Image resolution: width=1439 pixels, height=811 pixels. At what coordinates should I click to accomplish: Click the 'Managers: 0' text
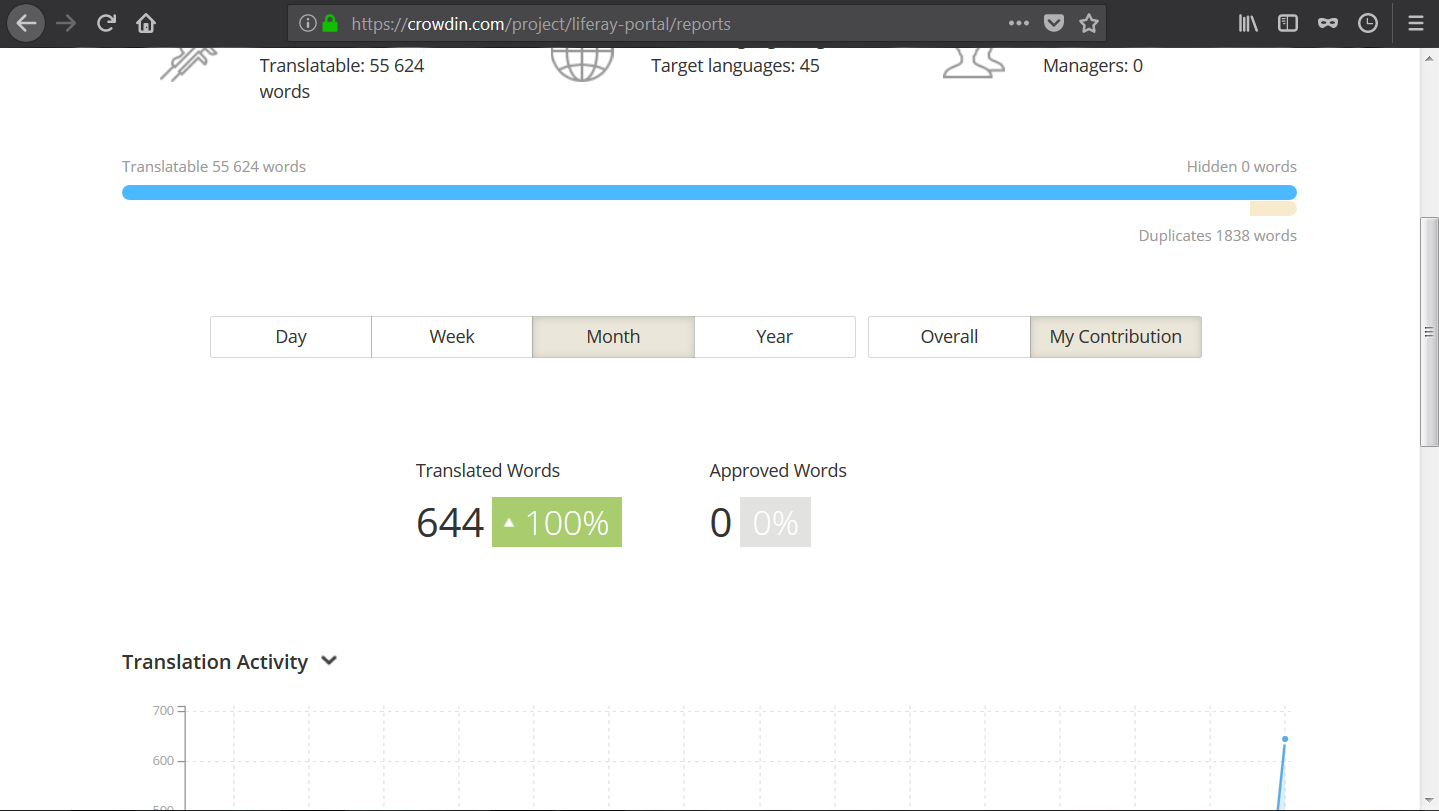(1093, 66)
